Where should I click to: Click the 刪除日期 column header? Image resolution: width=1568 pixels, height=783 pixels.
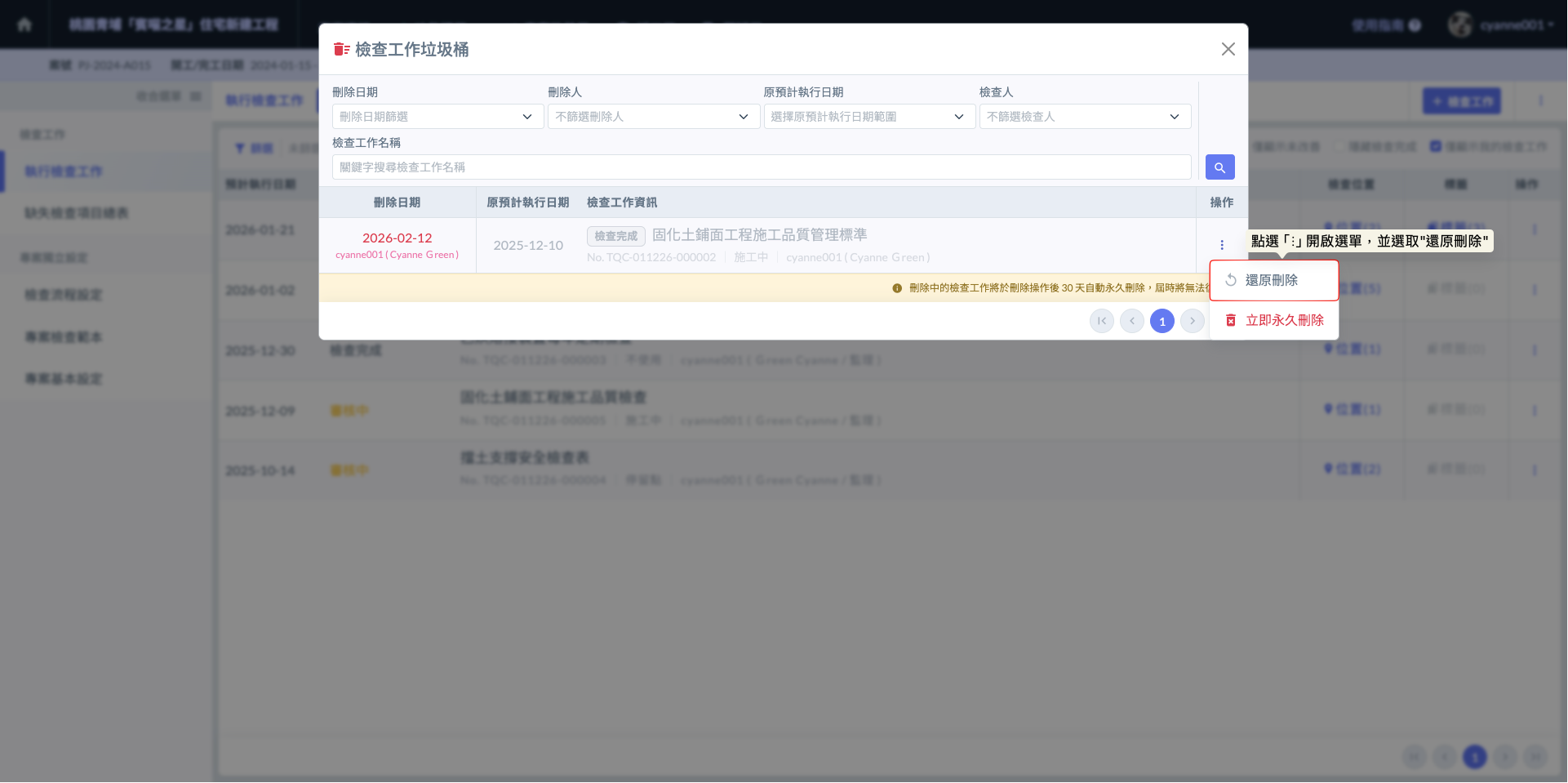397,202
